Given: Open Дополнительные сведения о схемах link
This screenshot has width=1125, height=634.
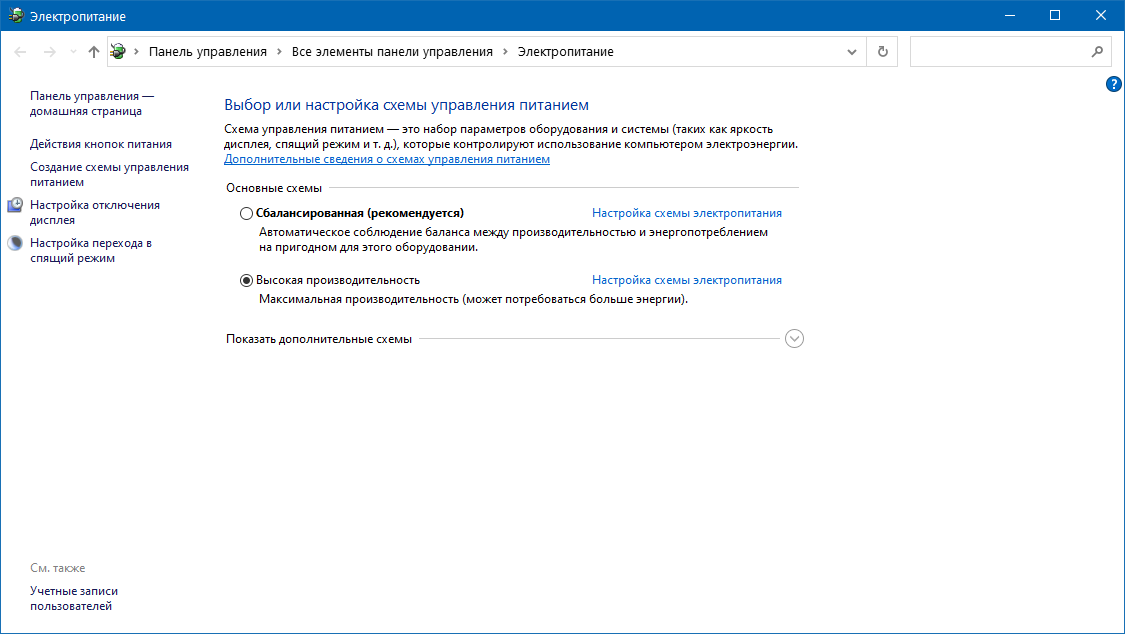Looking at the screenshot, I should coord(387,159).
